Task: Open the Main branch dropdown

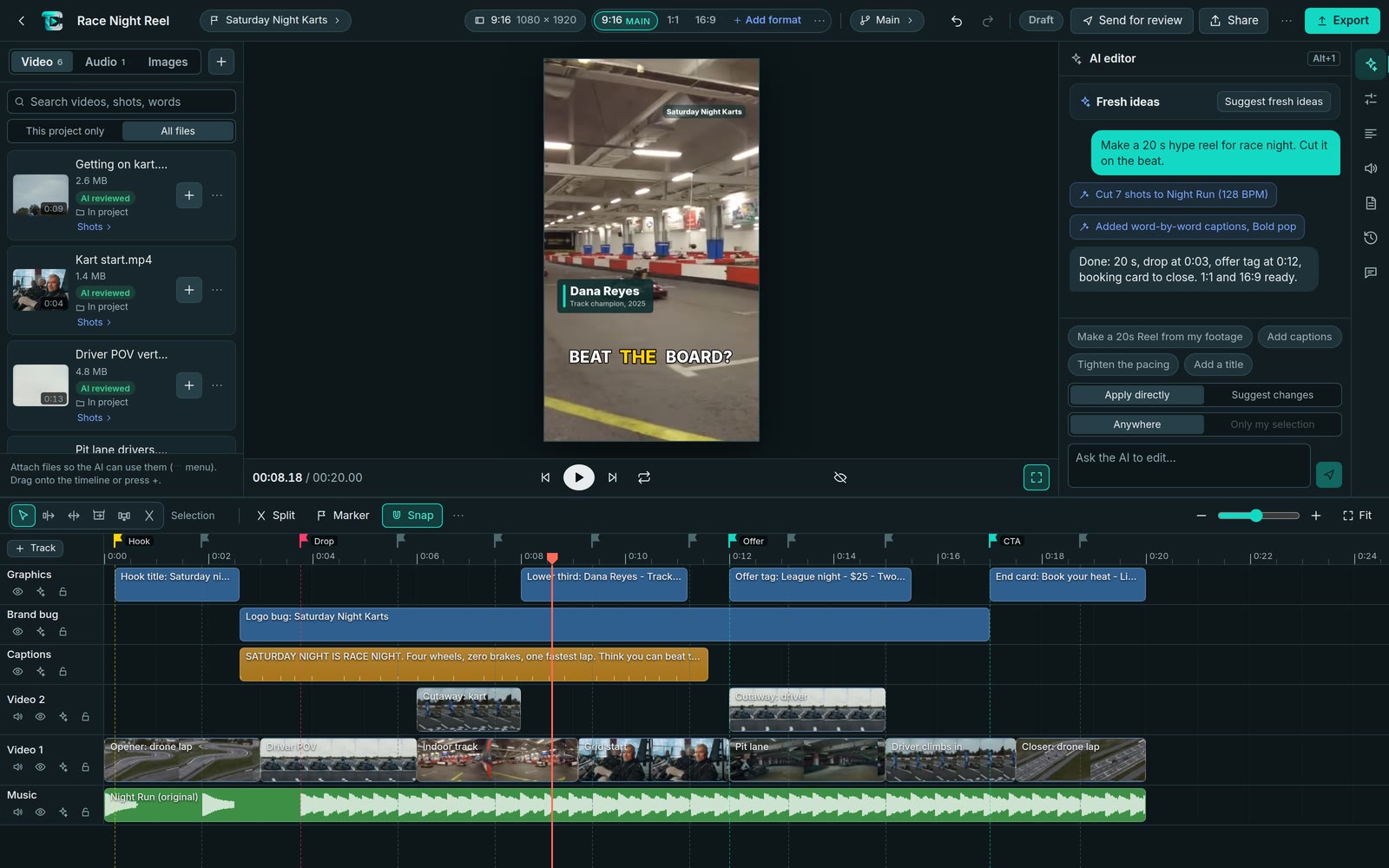Action: pyautogui.click(x=886, y=20)
